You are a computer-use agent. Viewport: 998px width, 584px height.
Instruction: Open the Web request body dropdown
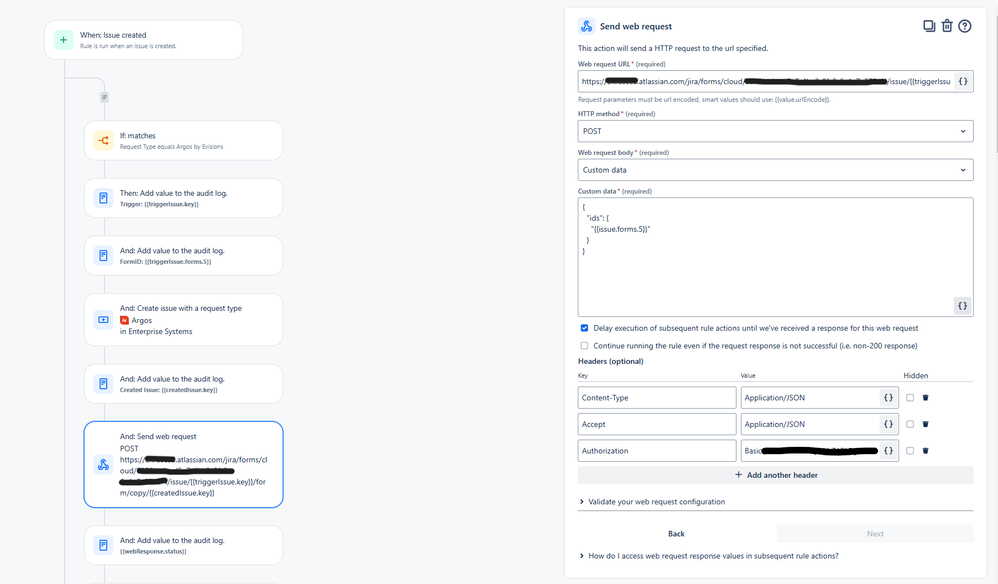(x=775, y=169)
